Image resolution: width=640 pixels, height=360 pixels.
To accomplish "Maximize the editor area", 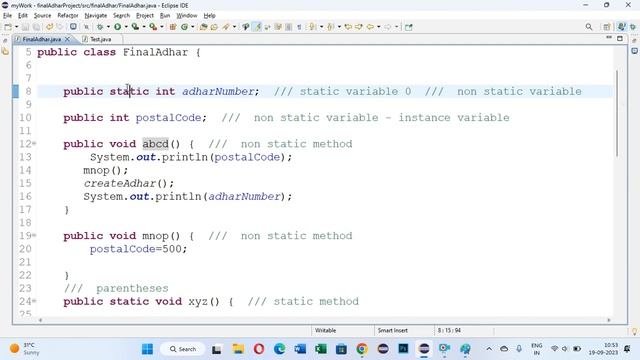I will pyautogui.click(x=620, y=38).
